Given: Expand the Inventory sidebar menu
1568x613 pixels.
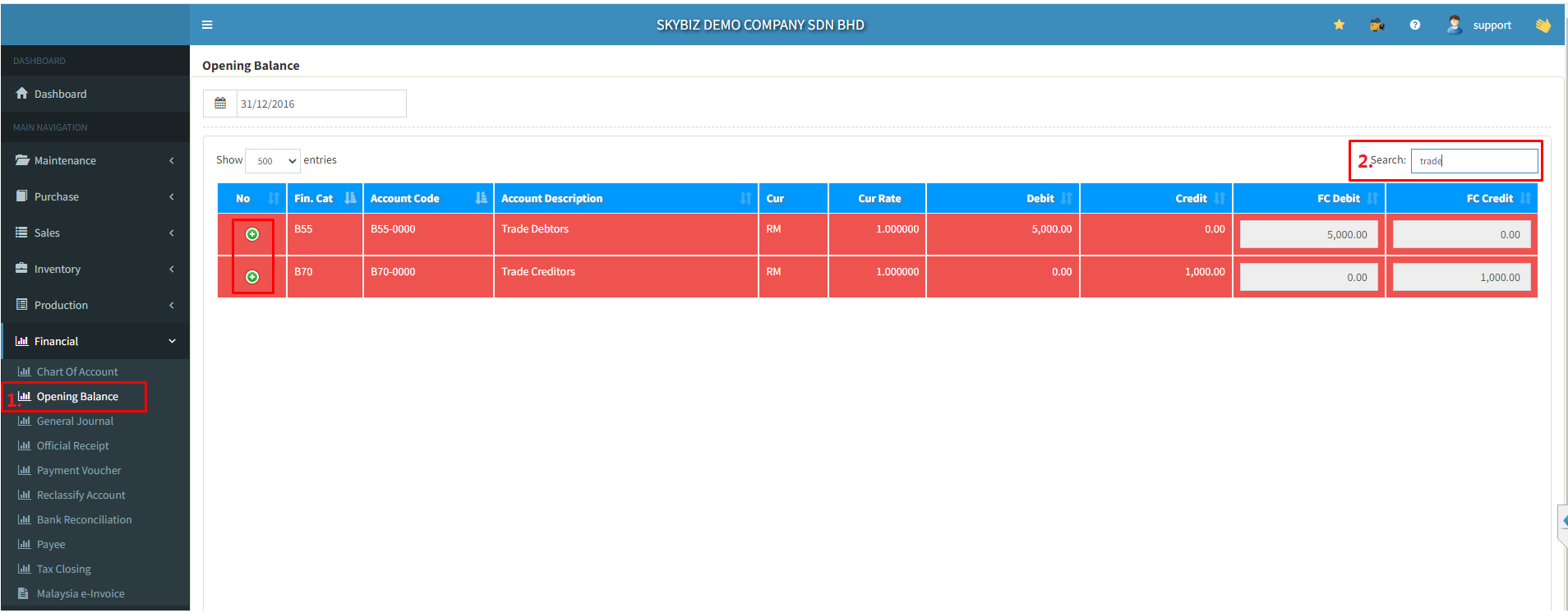Looking at the screenshot, I should [95, 269].
